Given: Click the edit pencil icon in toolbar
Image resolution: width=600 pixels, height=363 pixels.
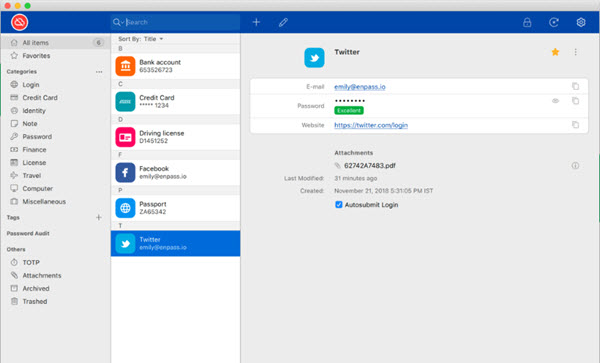Looking at the screenshot, I should point(283,22).
